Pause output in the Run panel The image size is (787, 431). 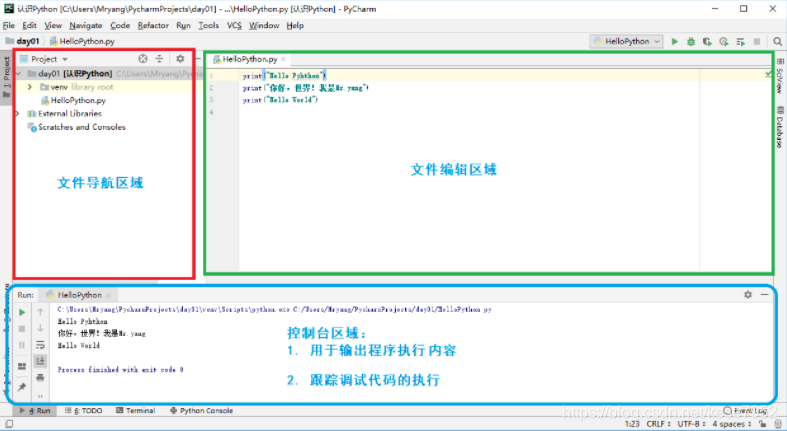[x=22, y=345]
